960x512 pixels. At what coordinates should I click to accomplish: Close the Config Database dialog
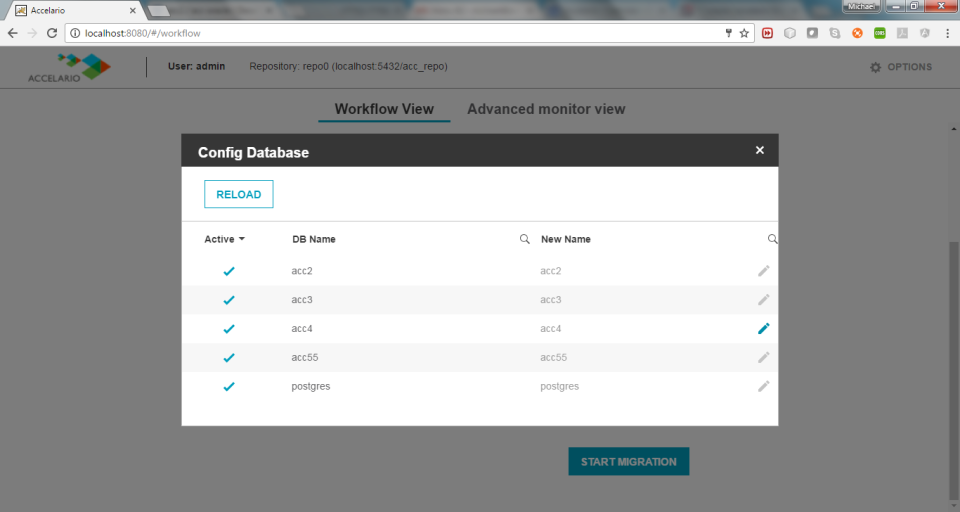click(760, 150)
